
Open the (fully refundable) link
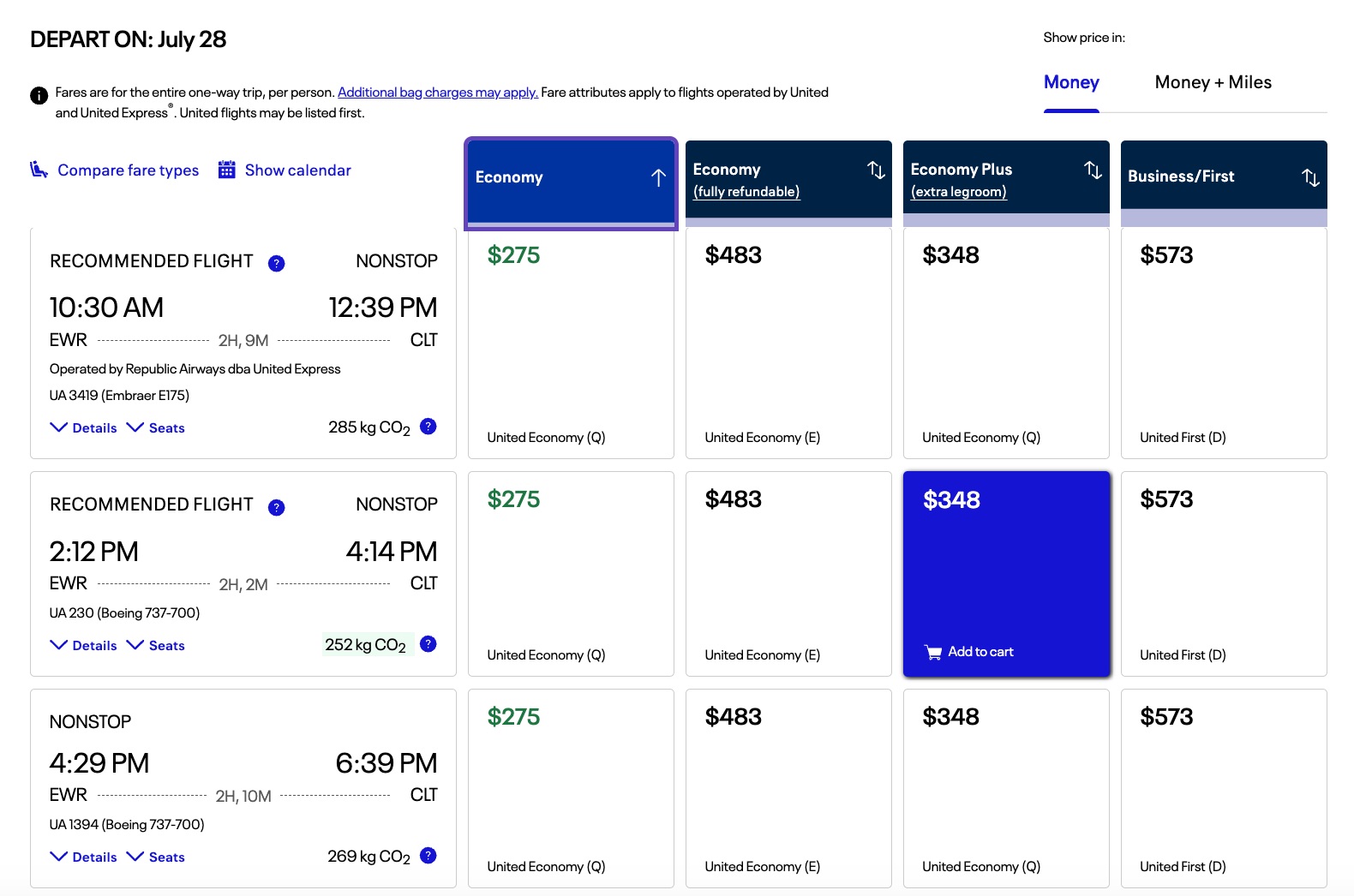pyautogui.click(x=746, y=192)
